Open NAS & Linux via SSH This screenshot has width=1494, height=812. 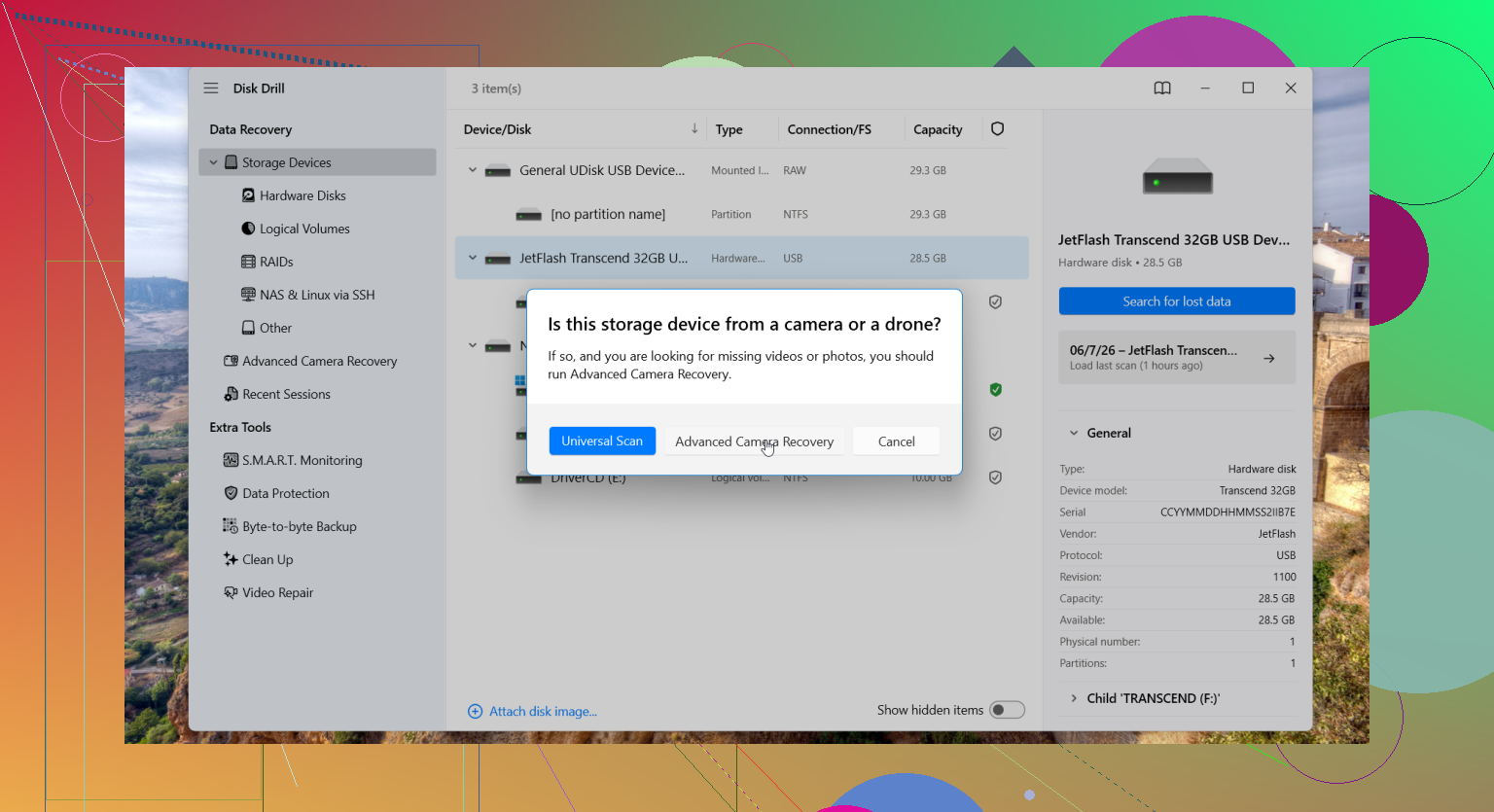click(x=307, y=295)
